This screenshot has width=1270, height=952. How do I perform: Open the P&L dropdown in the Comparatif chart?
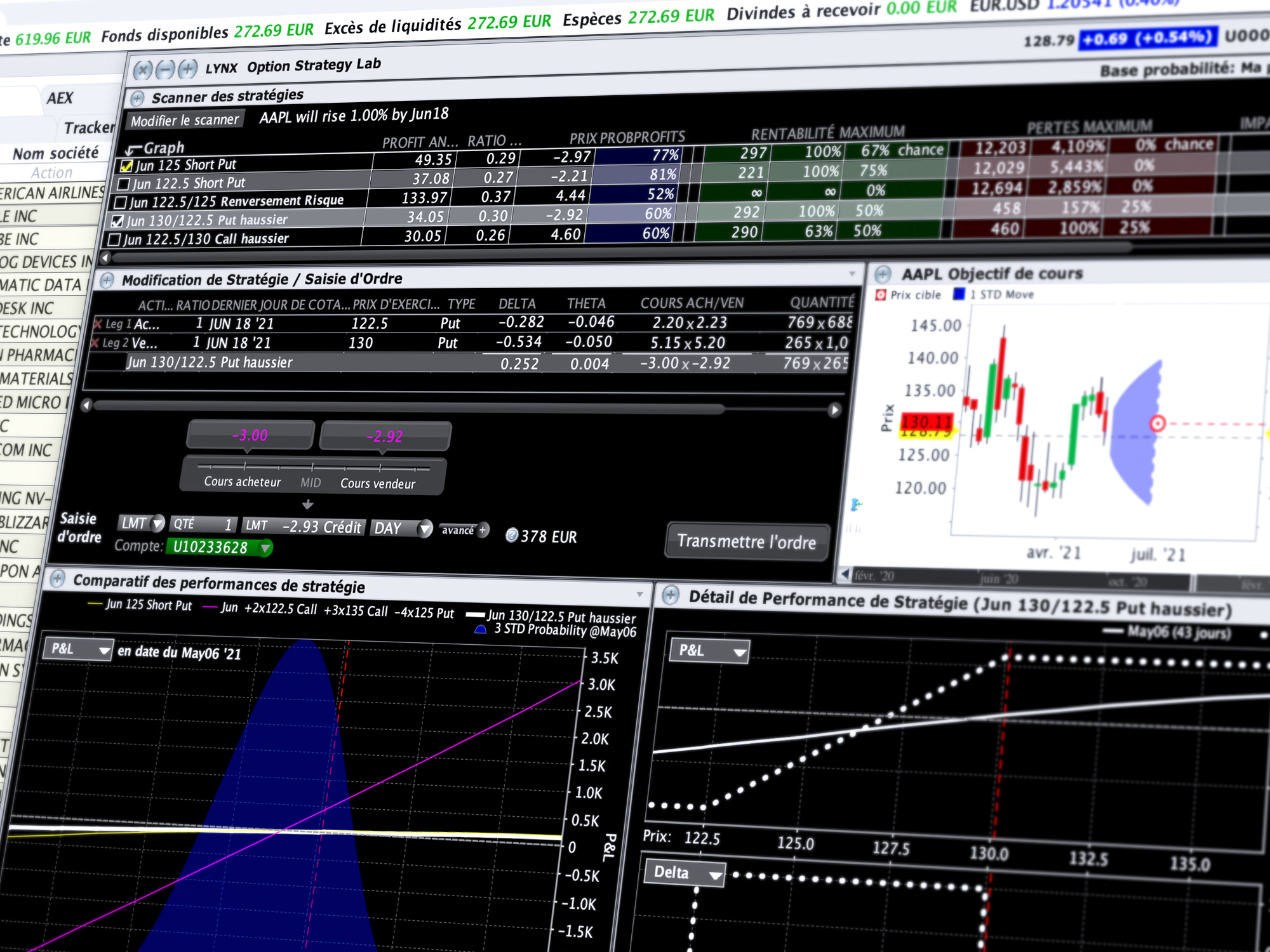coord(79,649)
